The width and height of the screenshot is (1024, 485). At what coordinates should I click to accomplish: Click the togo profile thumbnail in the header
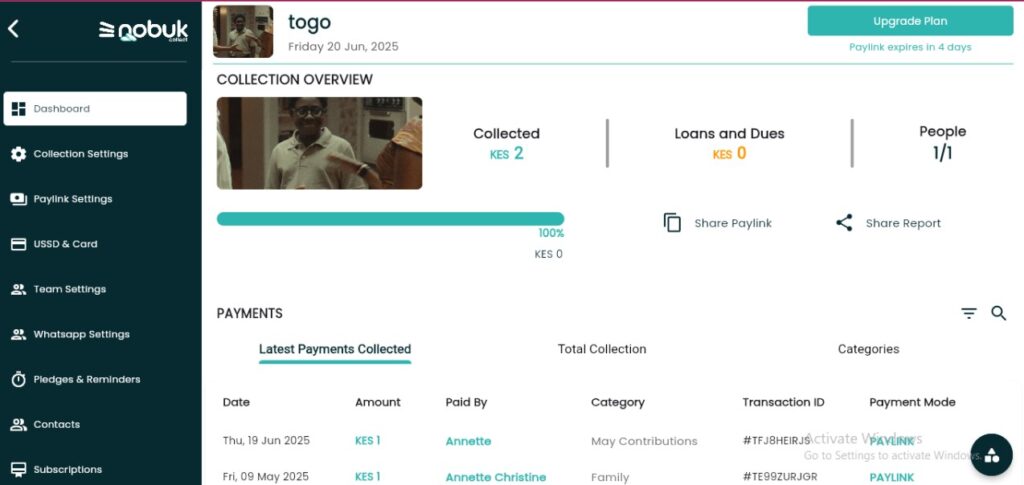[243, 32]
